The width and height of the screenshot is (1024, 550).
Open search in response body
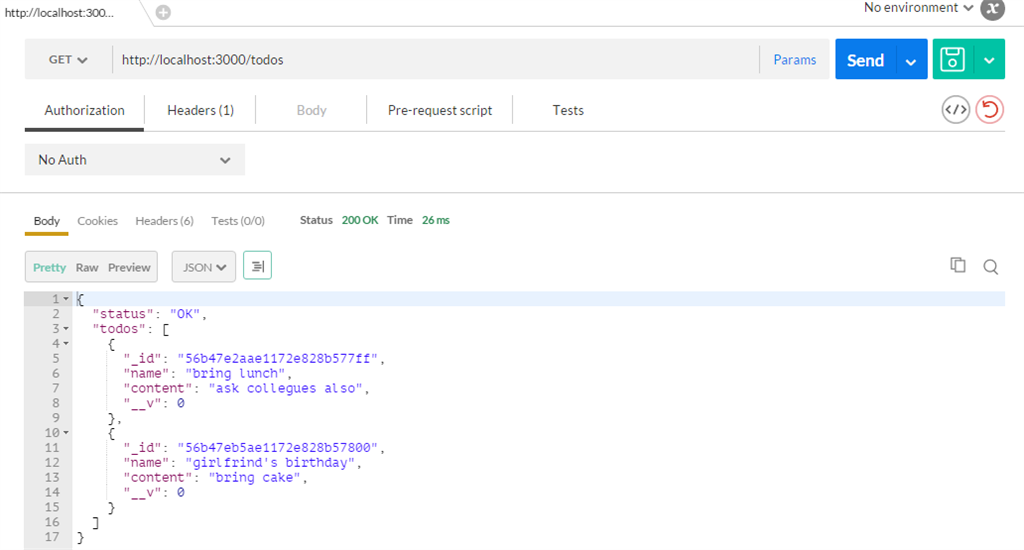pos(990,266)
